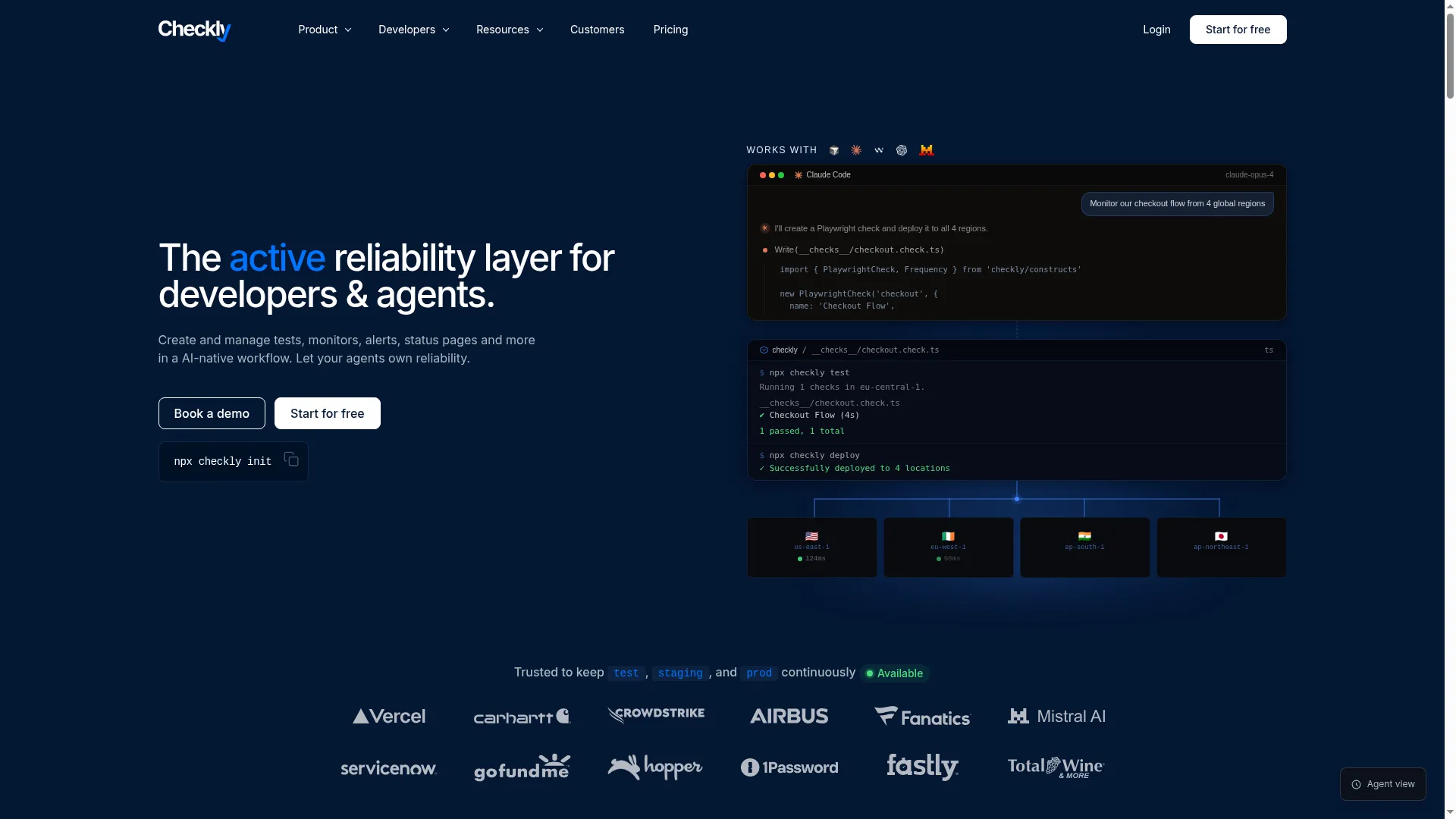
Task: Click the 'prod' environment badge
Action: 759,673
